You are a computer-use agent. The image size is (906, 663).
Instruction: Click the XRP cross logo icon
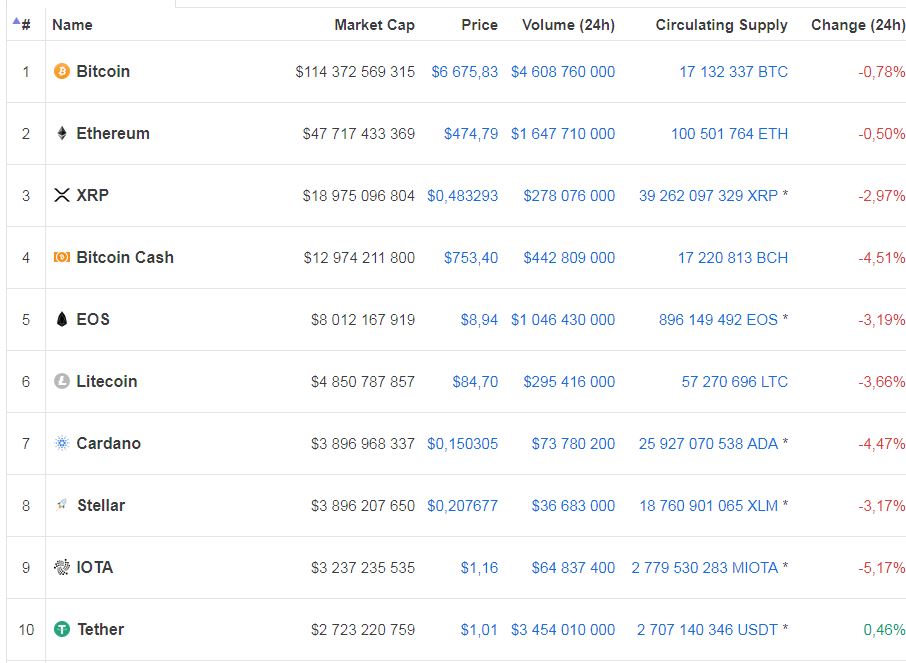(62, 195)
